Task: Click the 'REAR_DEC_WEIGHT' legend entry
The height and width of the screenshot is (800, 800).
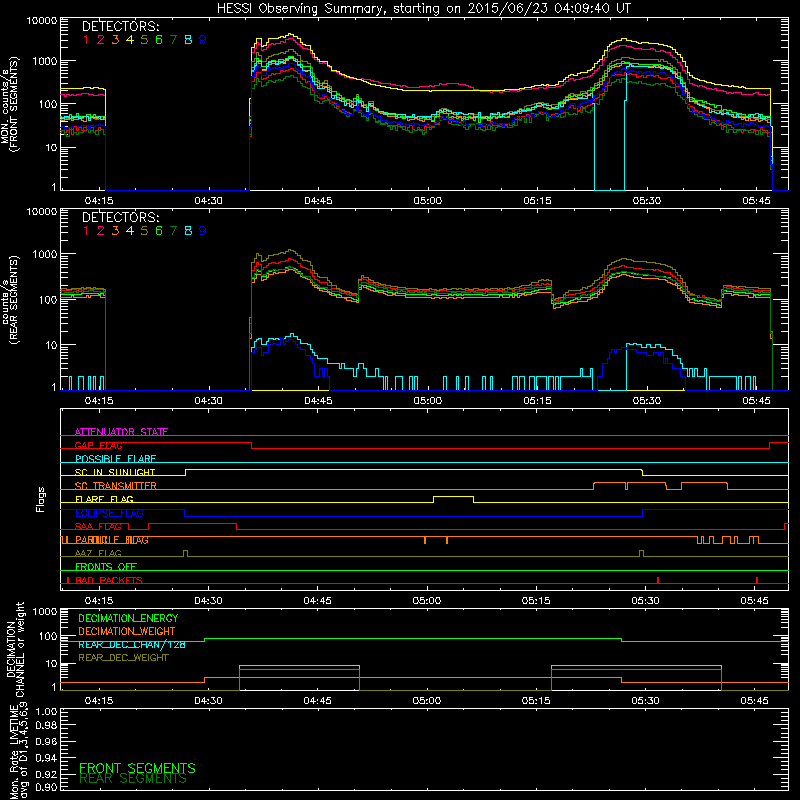Action: (x=123, y=658)
